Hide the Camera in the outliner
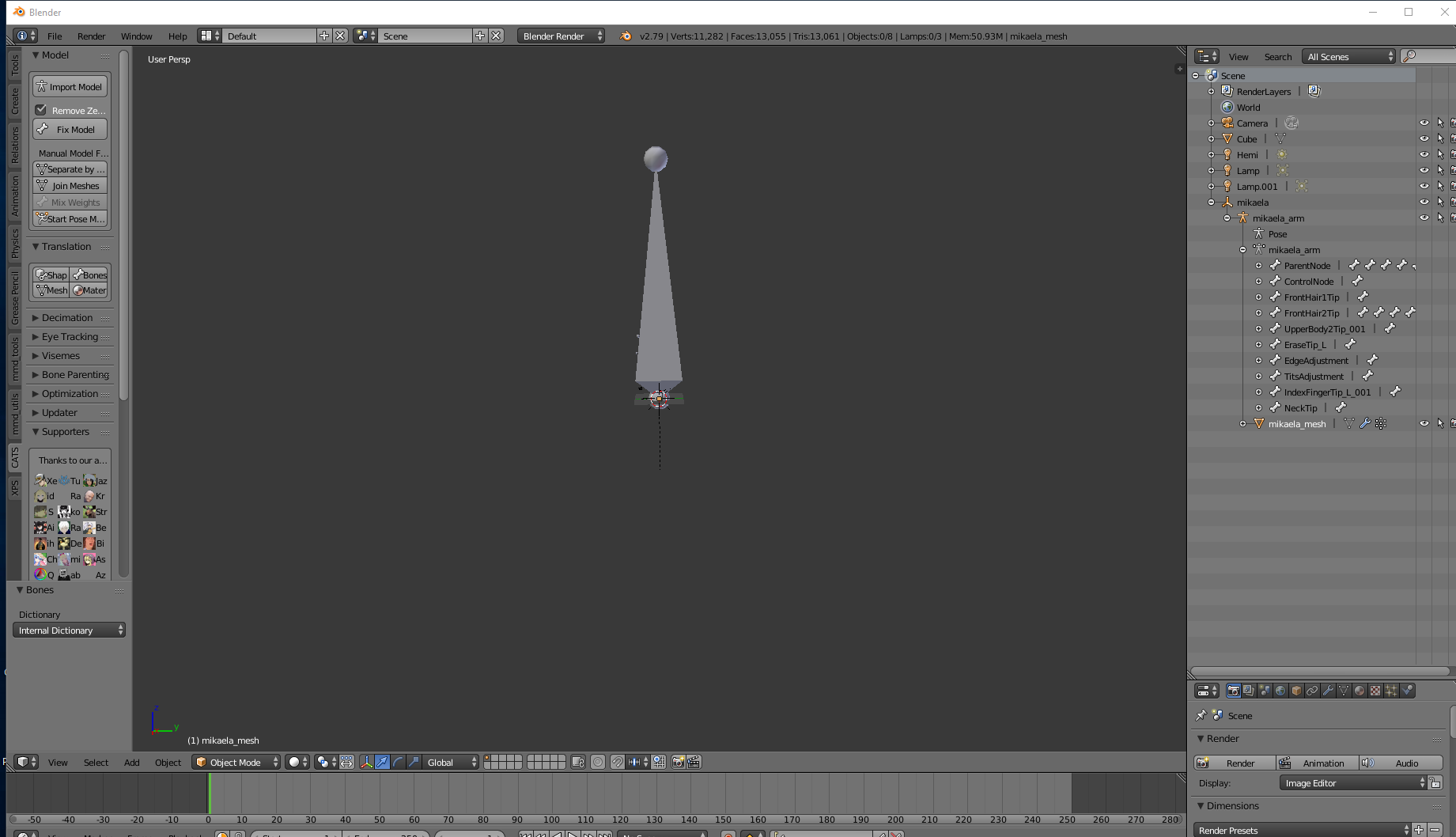Image resolution: width=1456 pixels, height=837 pixels. coord(1425,123)
